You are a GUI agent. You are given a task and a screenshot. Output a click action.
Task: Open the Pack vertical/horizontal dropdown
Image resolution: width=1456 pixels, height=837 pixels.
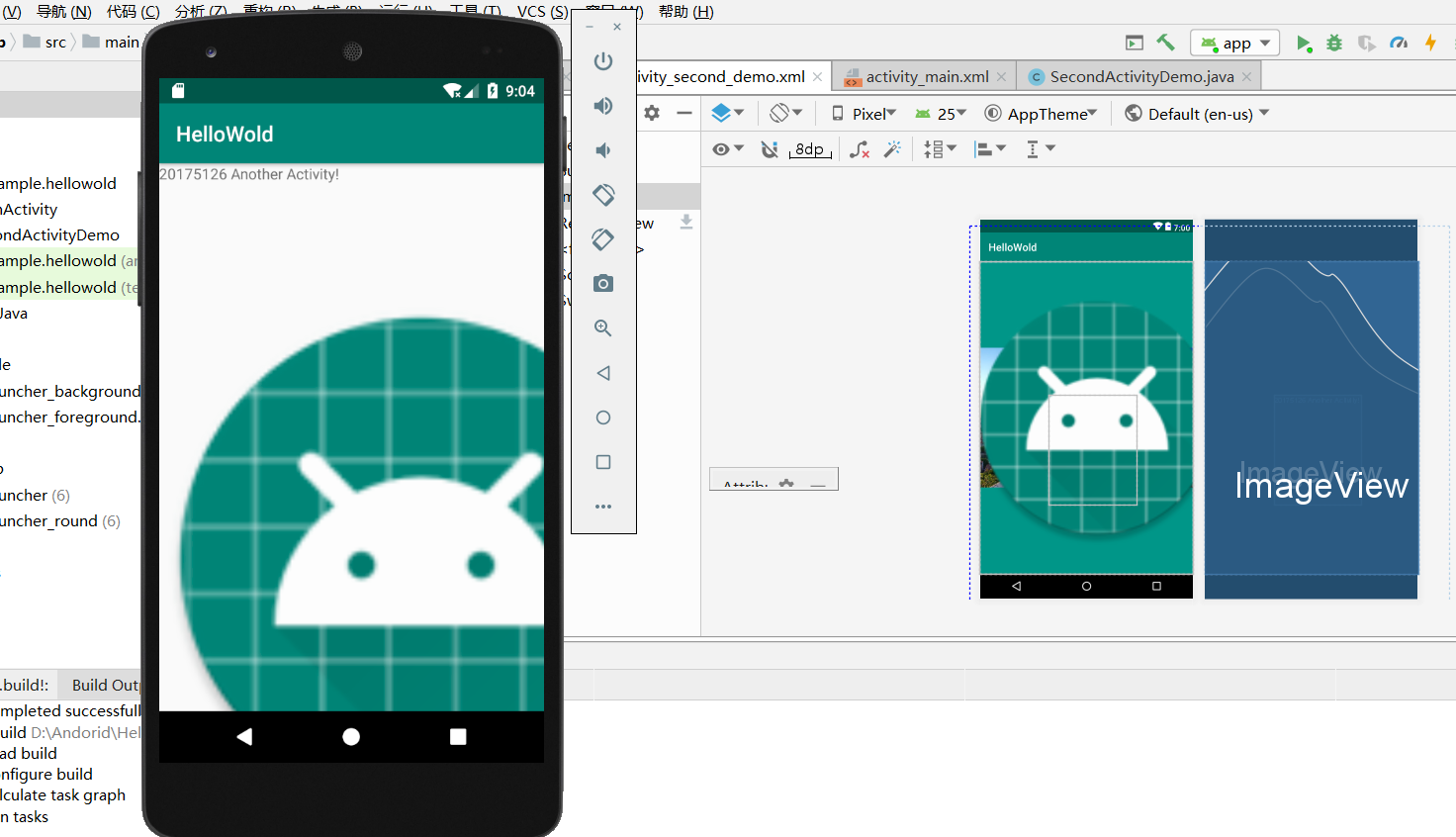[941, 149]
